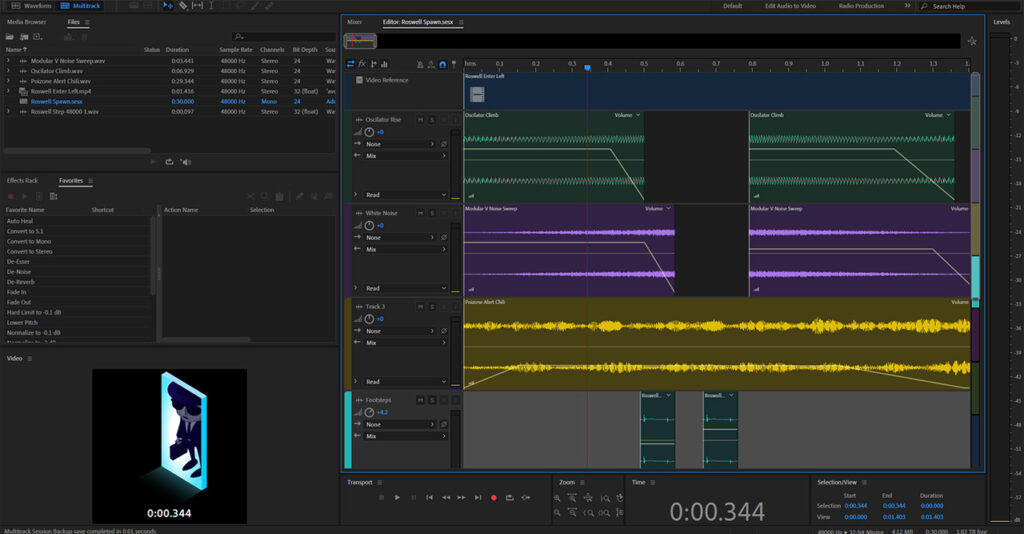Open the Track 3 input None dropdown
The width and height of the screenshot is (1024, 534).
[400, 331]
